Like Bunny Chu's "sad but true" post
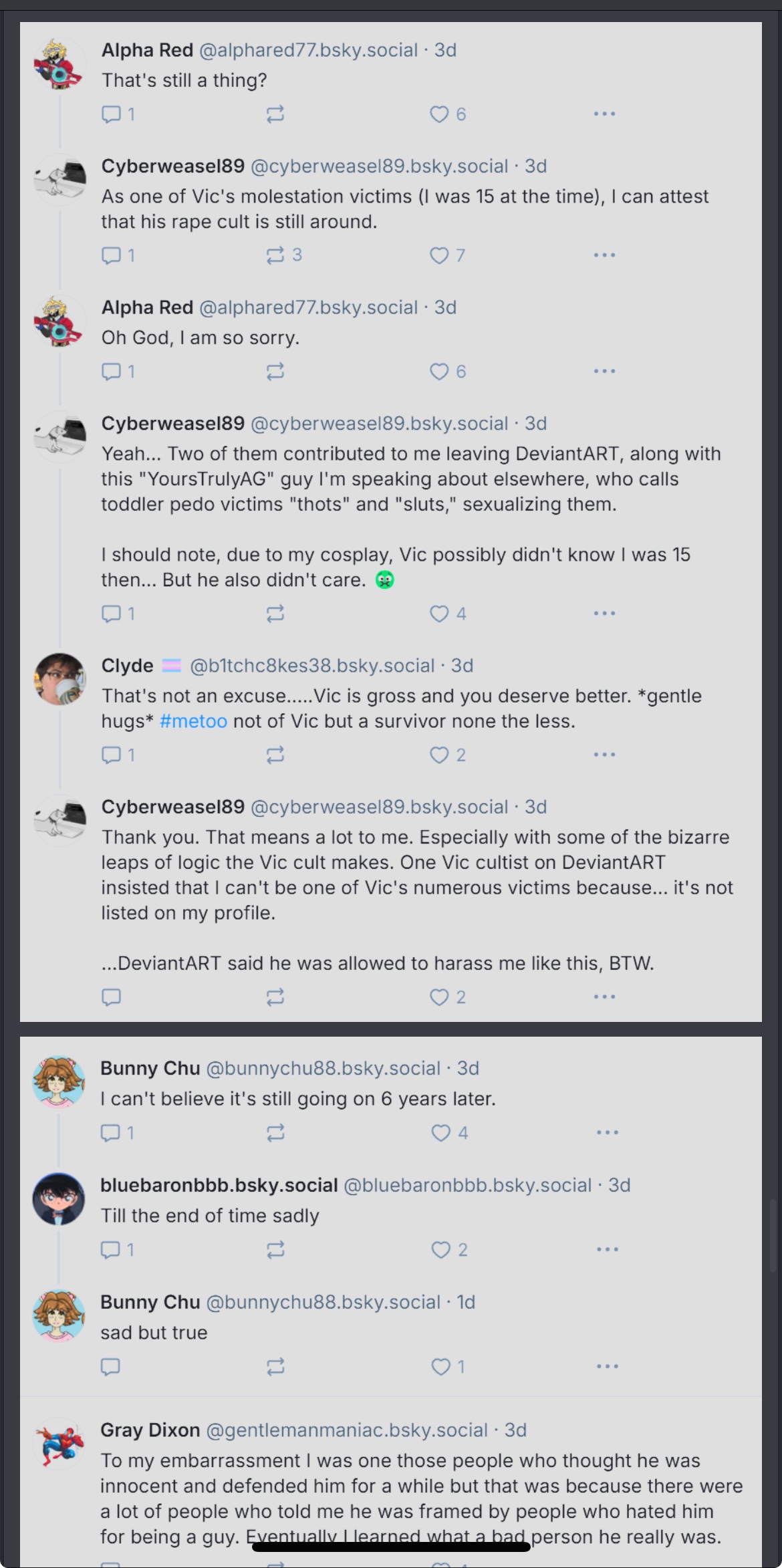The width and height of the screenshot is (782, 1568). [440, 1367]
